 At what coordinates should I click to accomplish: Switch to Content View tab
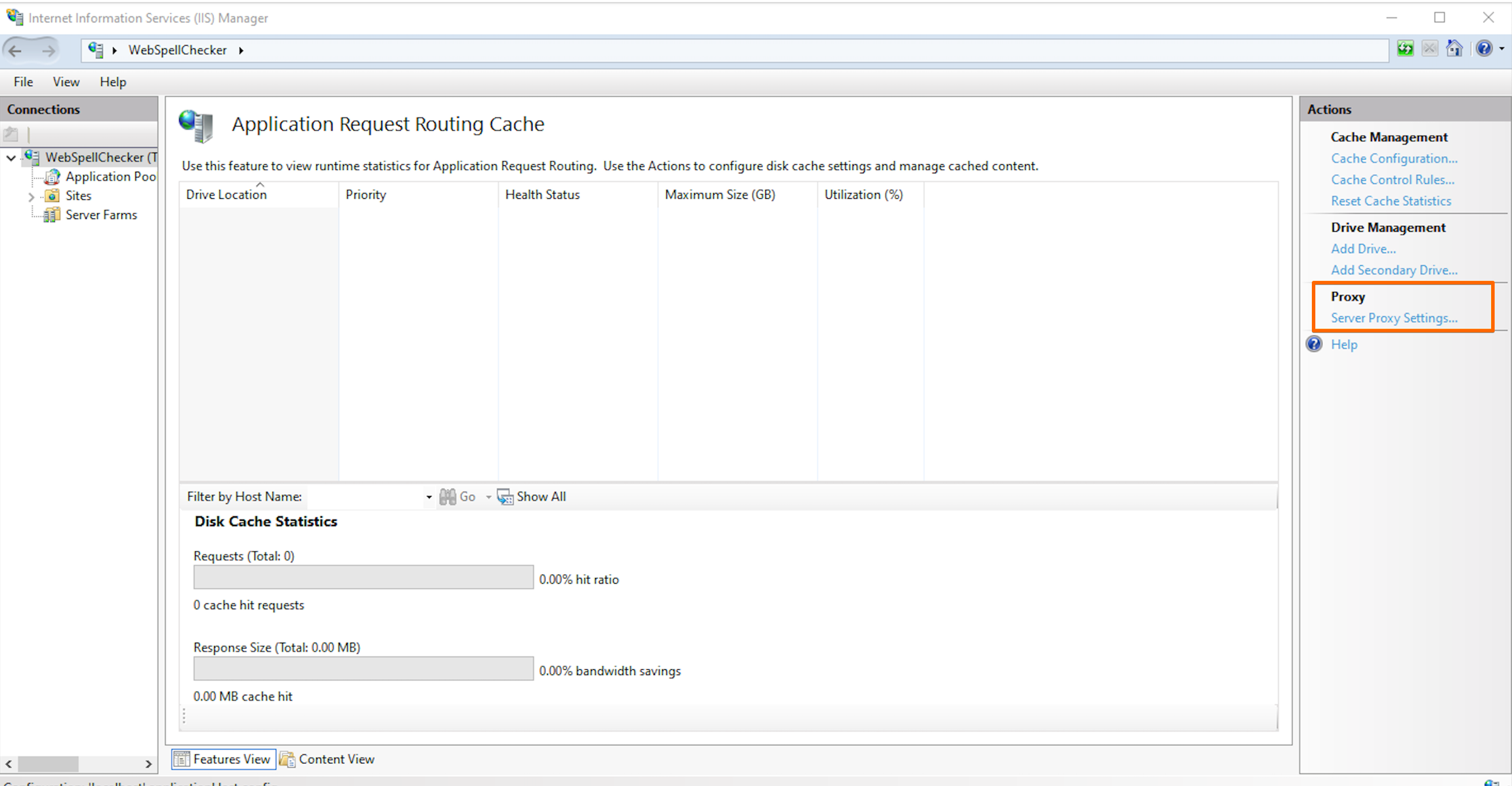coord(327,759)
